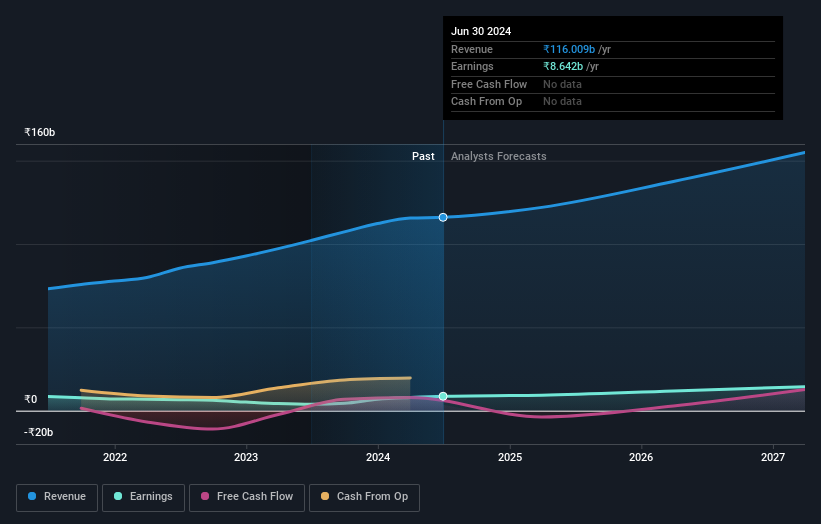Click Free Cash Flow row label in tooltip
Viewport: 821px width, 524px height.
pos(489,84)
